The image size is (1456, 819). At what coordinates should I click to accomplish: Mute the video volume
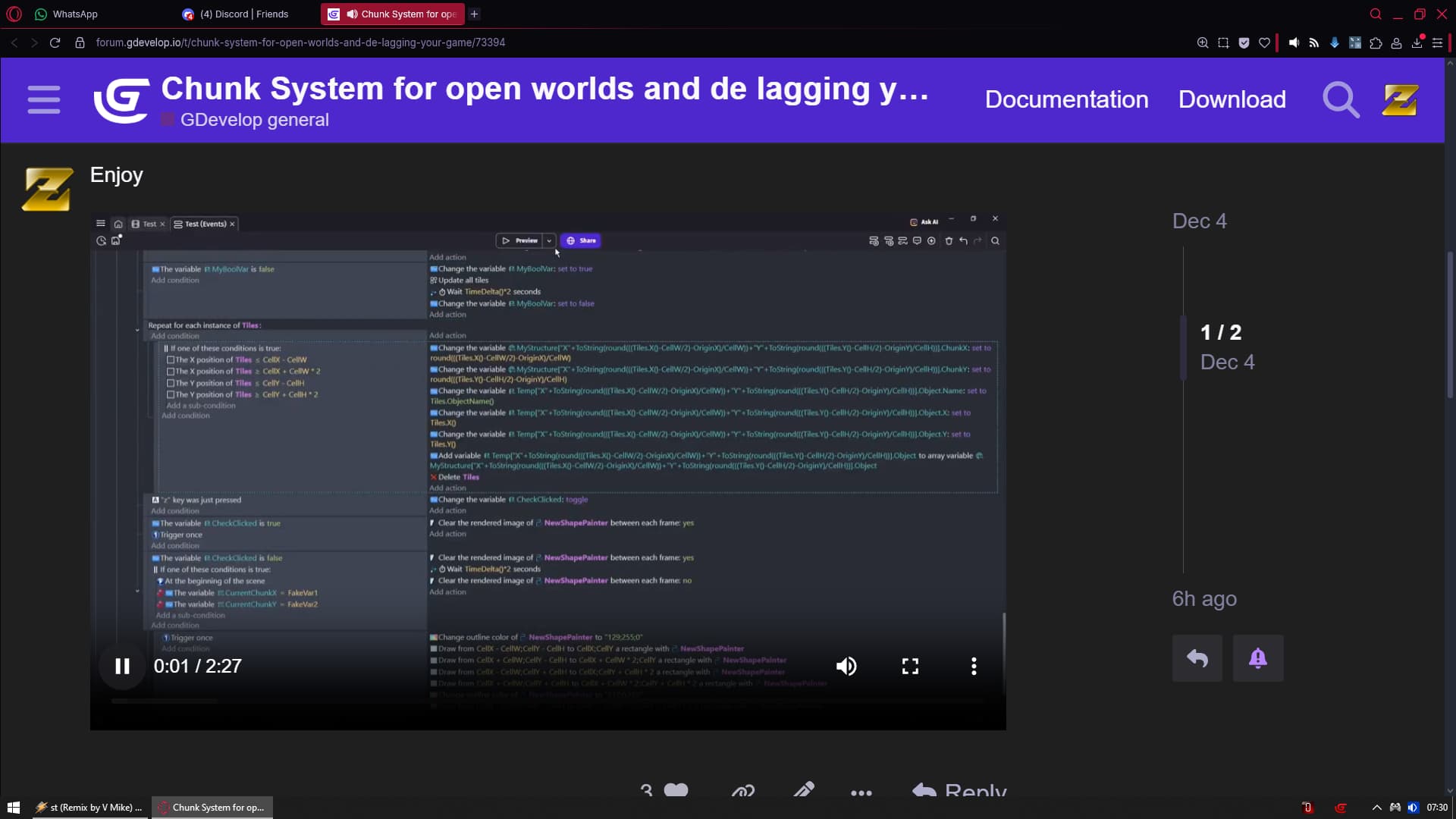click(x=846, y=666)
